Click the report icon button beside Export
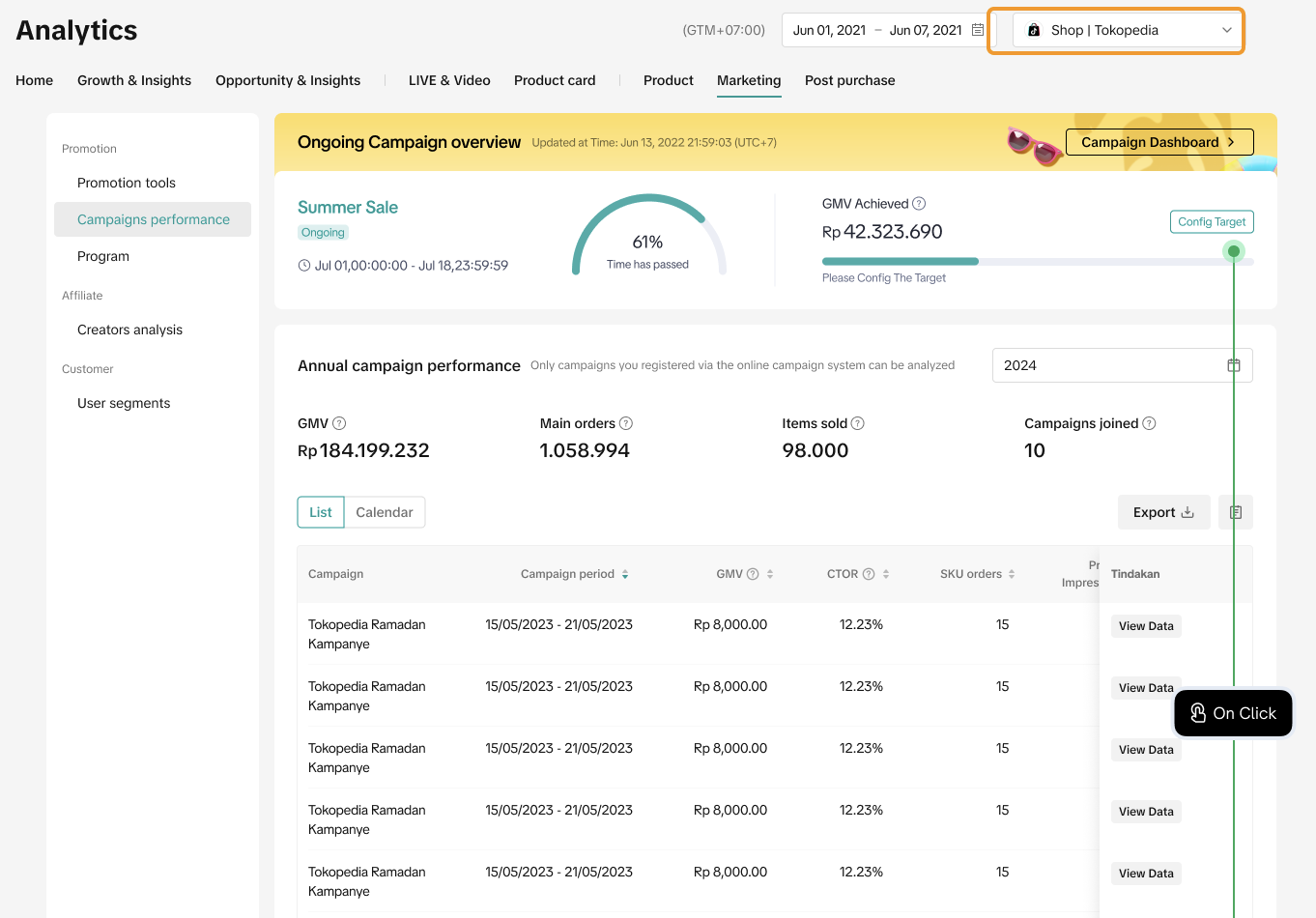 tap(1236, 512)
